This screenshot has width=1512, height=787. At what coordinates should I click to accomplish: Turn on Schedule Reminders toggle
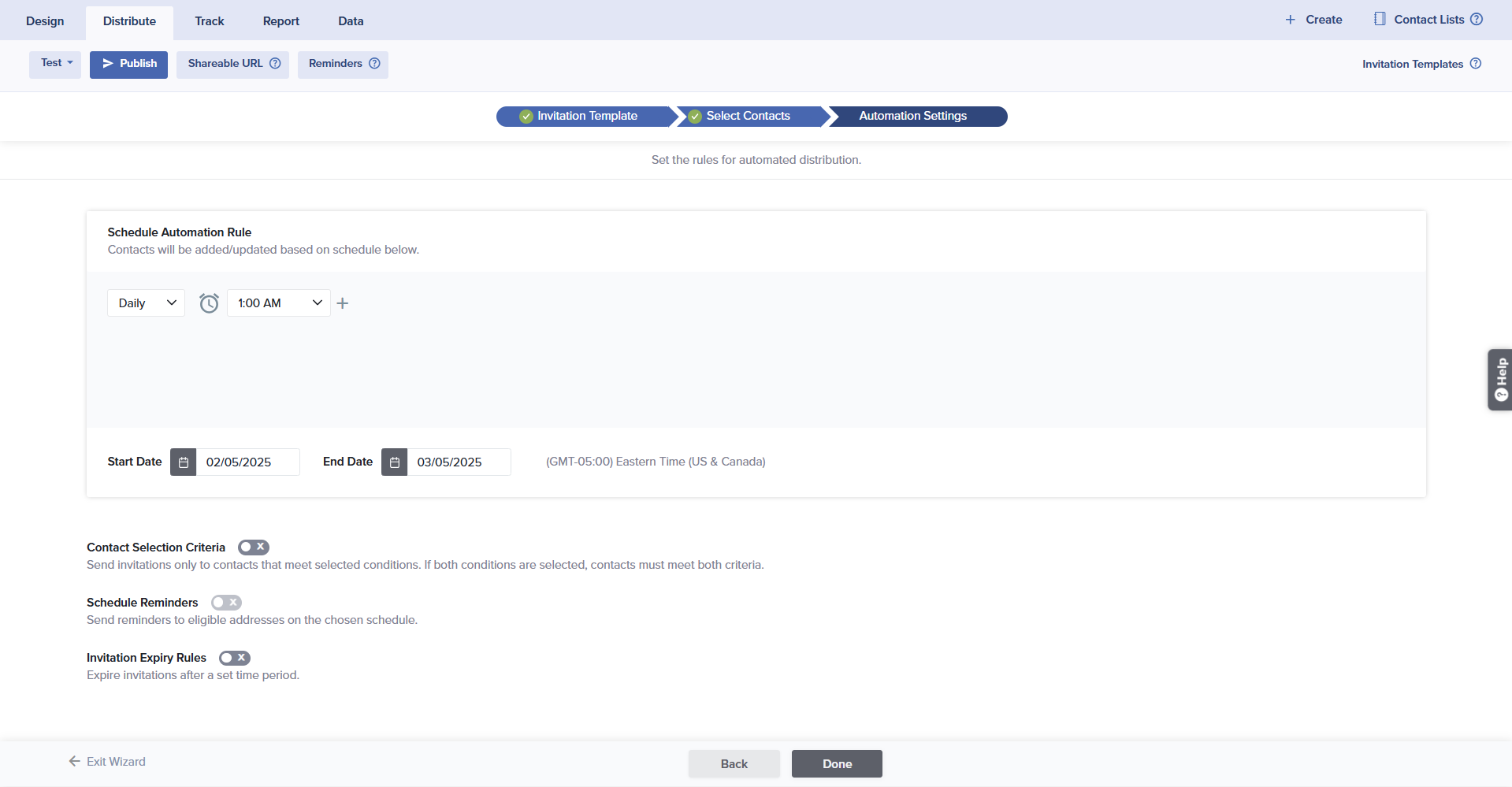click(x=226, y=603)
